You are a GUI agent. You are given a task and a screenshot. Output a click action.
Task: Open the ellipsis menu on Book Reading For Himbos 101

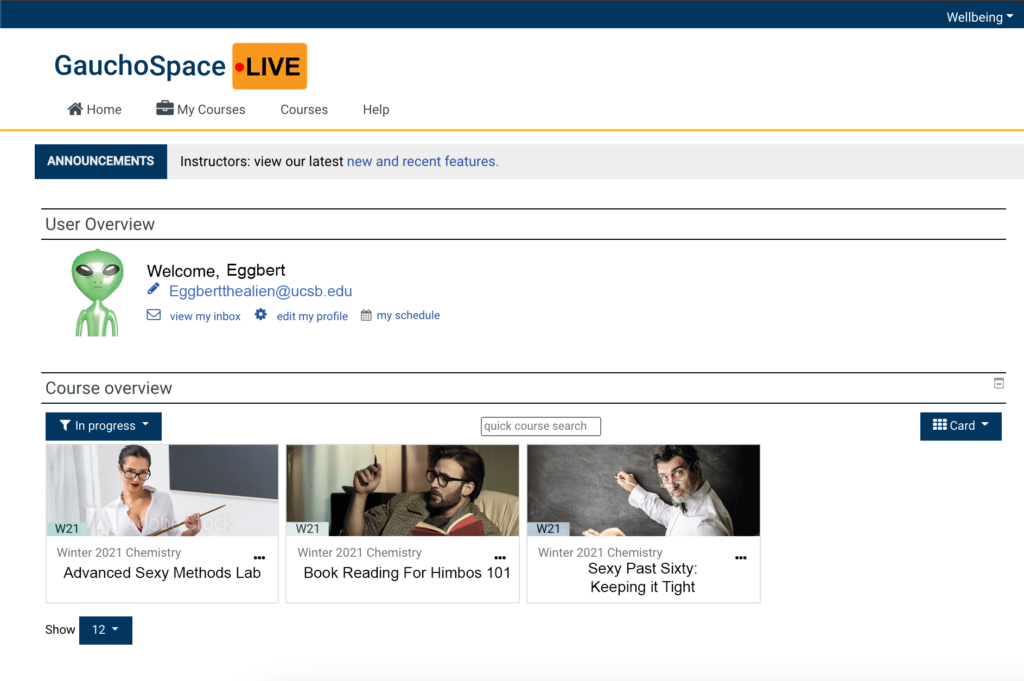500,557
